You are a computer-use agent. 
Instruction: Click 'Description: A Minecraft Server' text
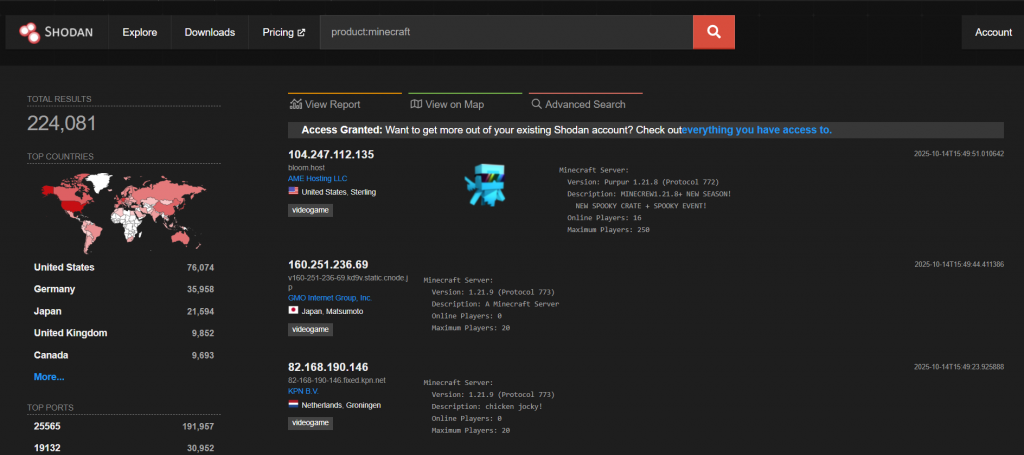(x=495, y=304)
